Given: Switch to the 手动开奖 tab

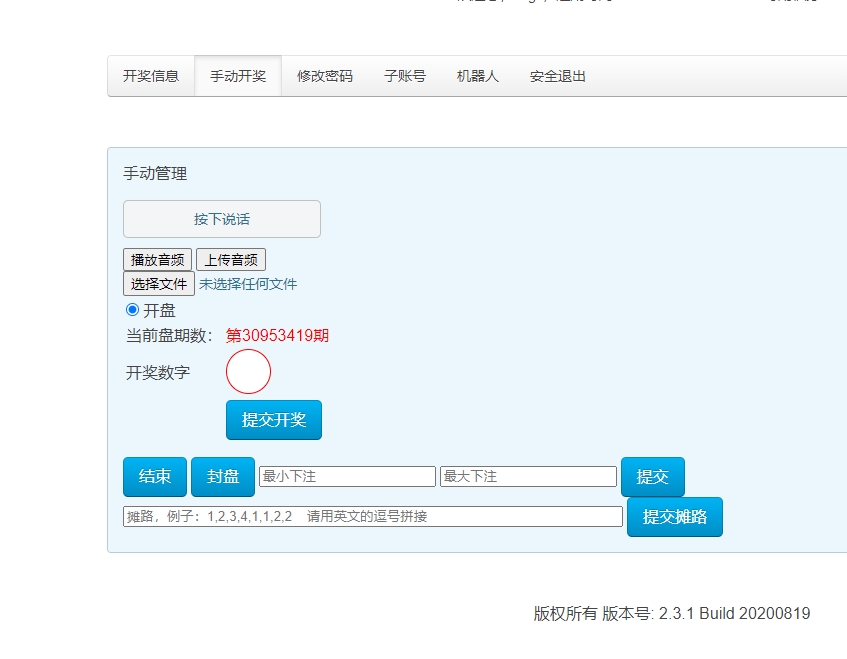Looking at the screenshot, I should pyautogui.click(x=238, y=76).
